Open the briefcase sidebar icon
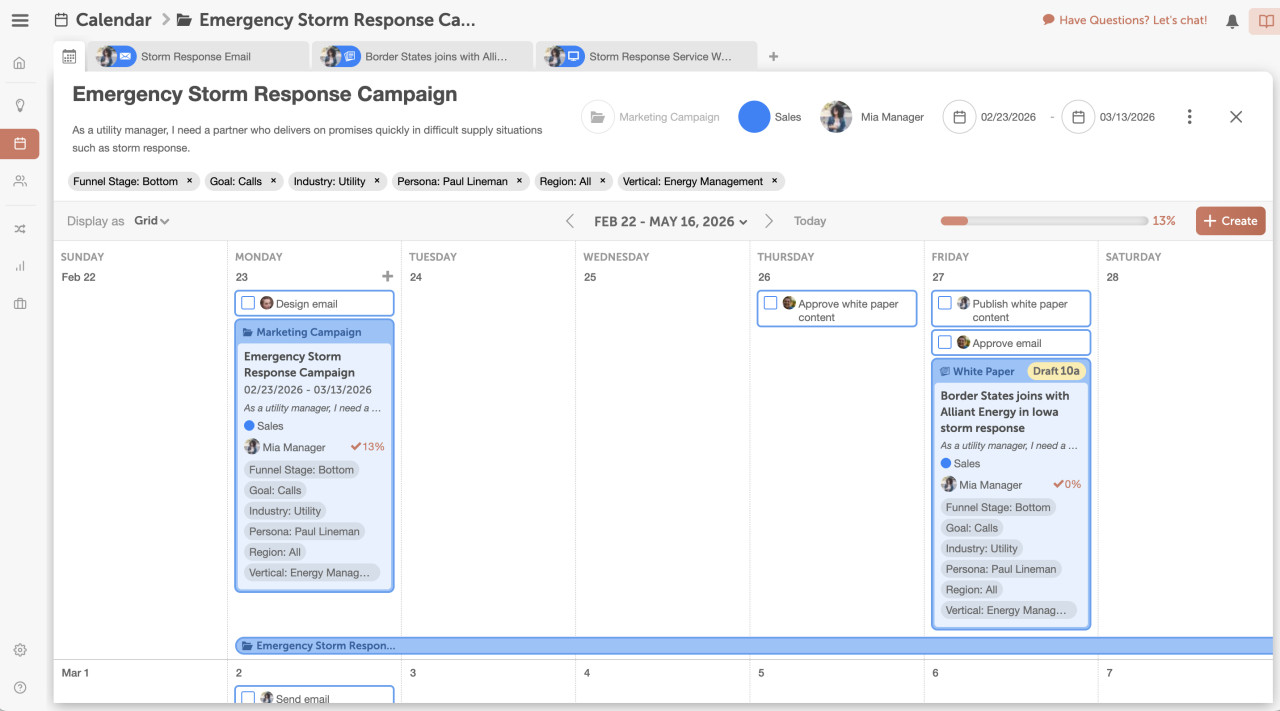This screenshot has height=711, width=1280. (19, 304)
